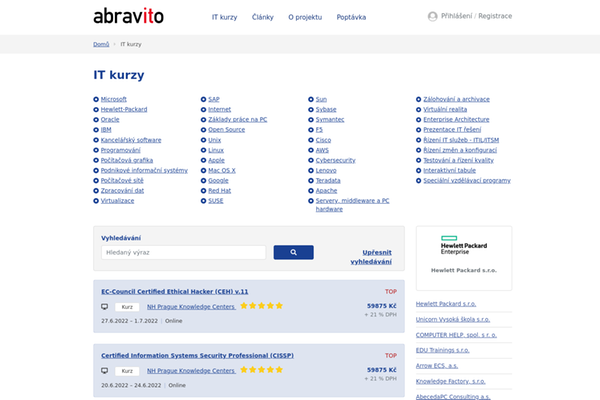Viewport: 600px width, 400px height.
Task: Click bullet icon beside Zálohování a archivace
Action: click(419, 99)
